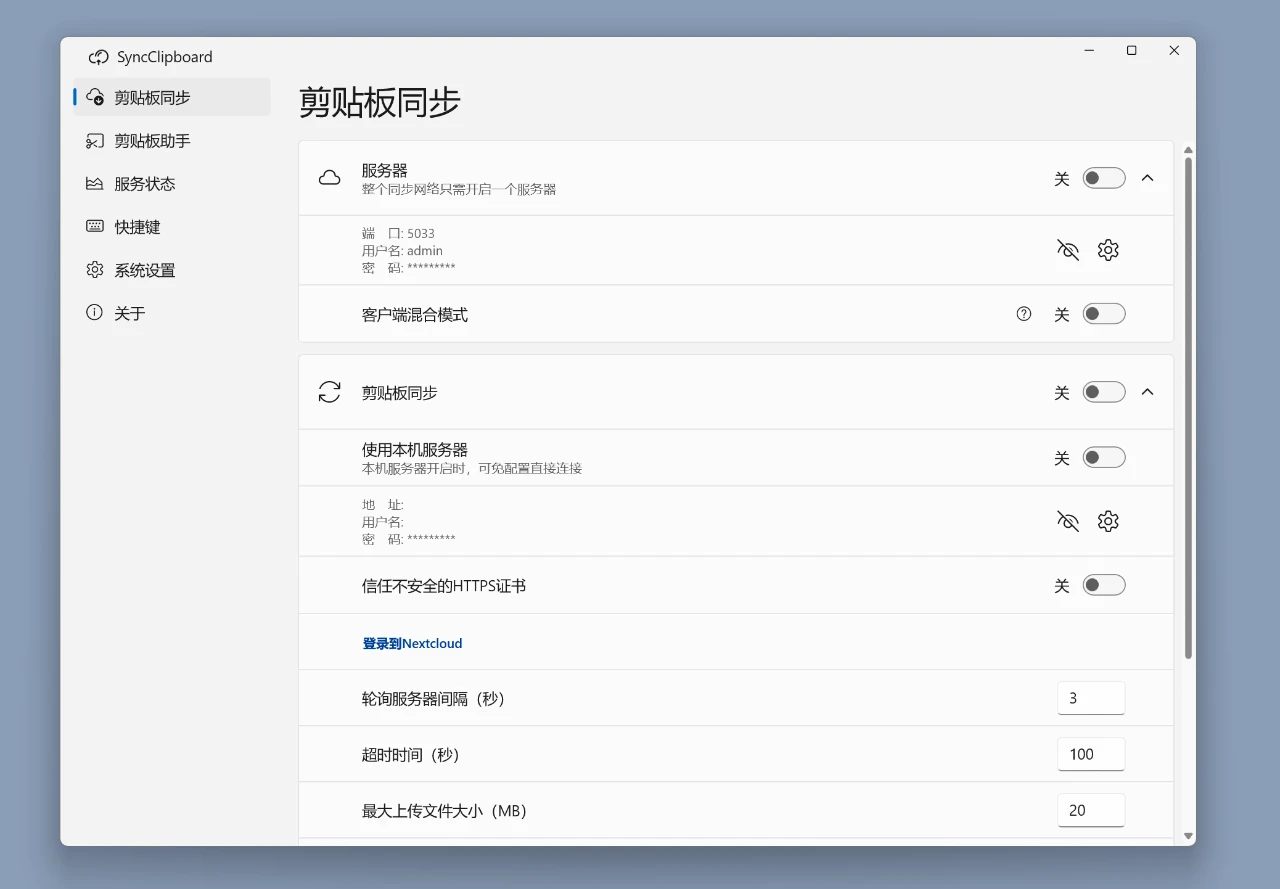The width and height of the screenshot is (1280, 889).
Task: Open 剪贴板同步 page in sidebar
Action: (172, 97)
